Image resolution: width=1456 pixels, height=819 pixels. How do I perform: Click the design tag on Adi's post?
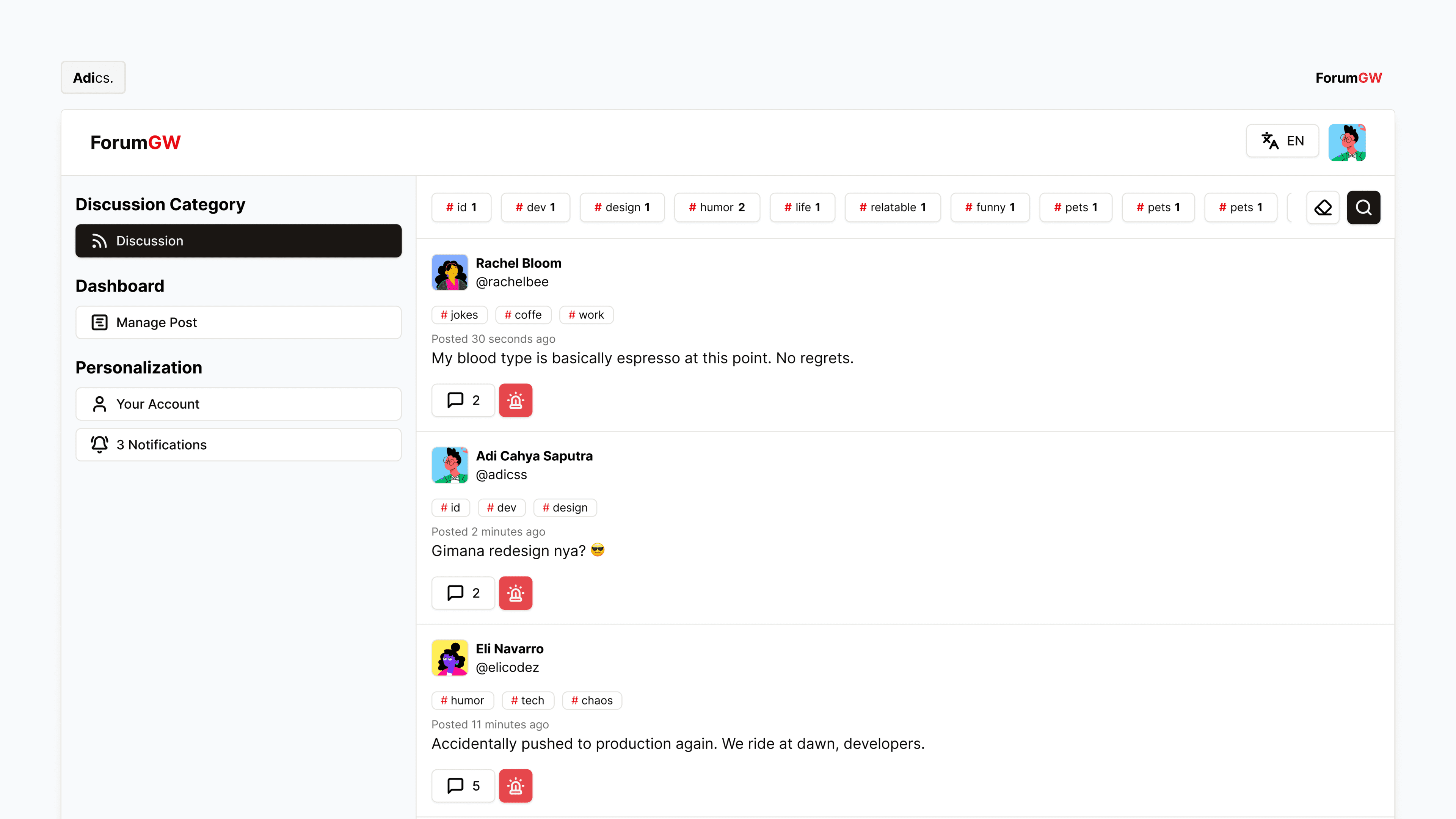tap(565, 508)
